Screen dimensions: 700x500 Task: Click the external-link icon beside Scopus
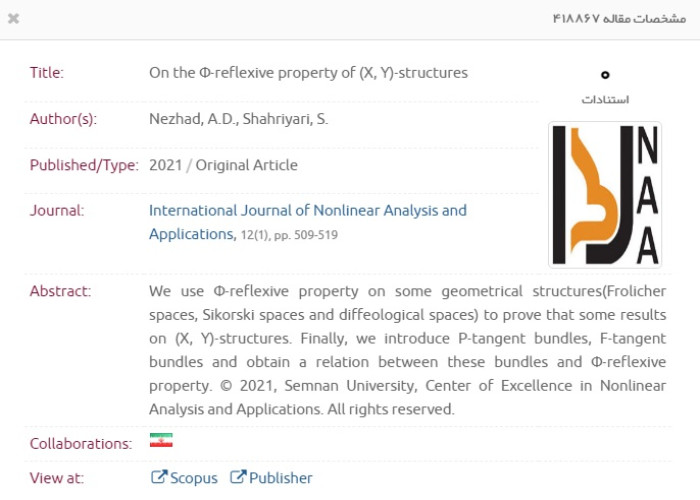click(158, 478)
